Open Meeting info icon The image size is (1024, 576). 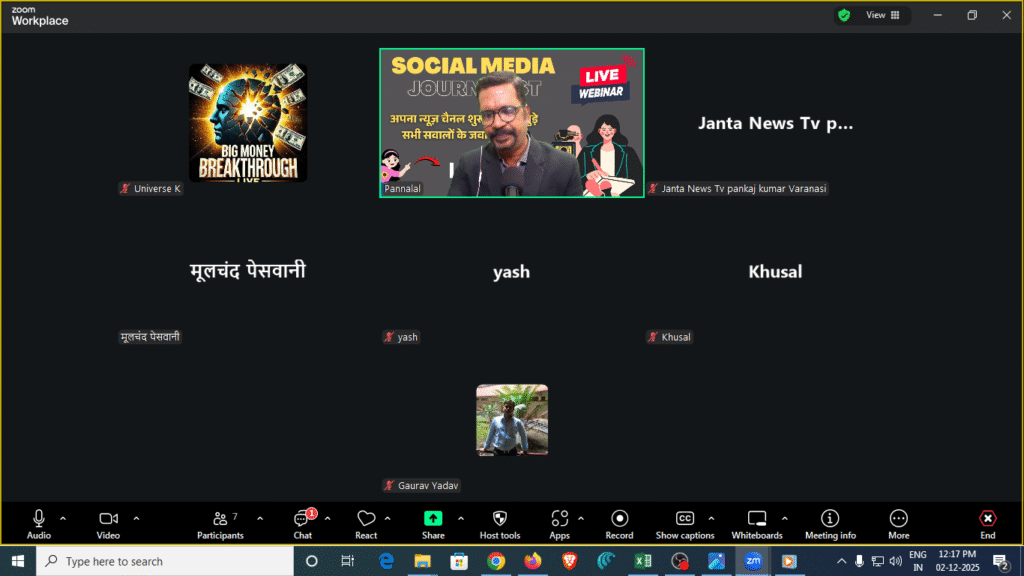coord(830,519)
